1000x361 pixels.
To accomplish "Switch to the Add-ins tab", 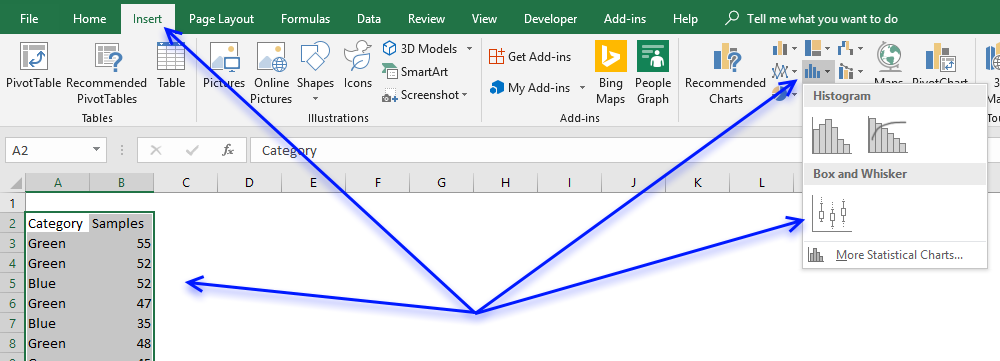I will 625,18.
